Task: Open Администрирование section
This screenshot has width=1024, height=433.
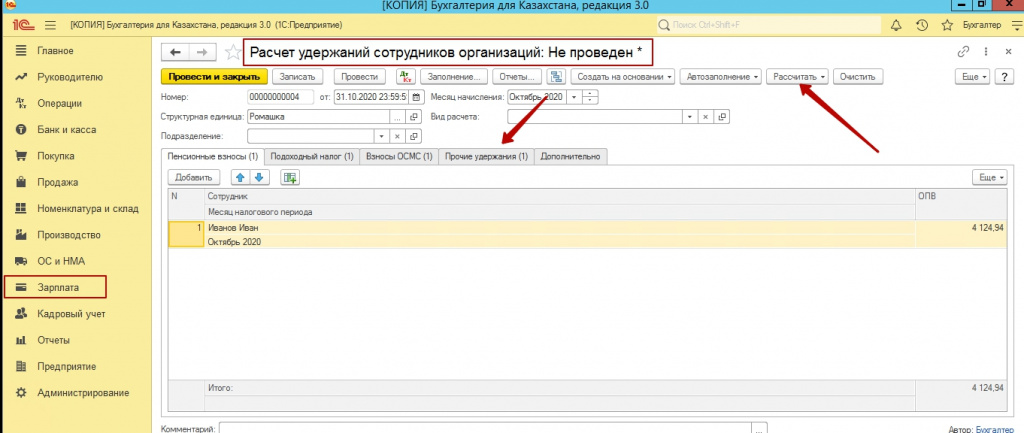Action: pos(83,393)
